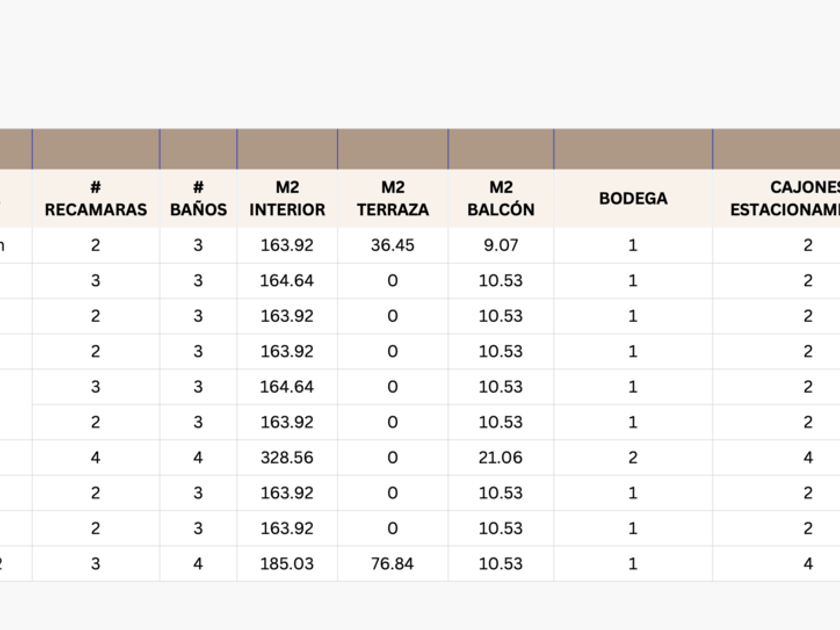
Task: Click the CAJONES ESTACIONAMIENTO header cell
Action: point(790,198)
